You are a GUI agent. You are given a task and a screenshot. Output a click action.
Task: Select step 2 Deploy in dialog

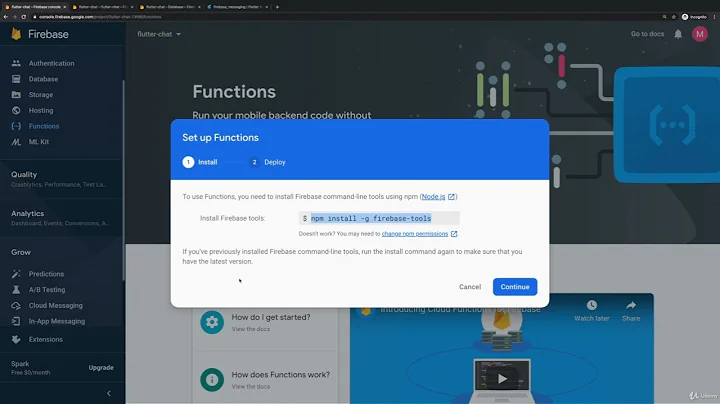pyautogui.click(x=267, y=162)
